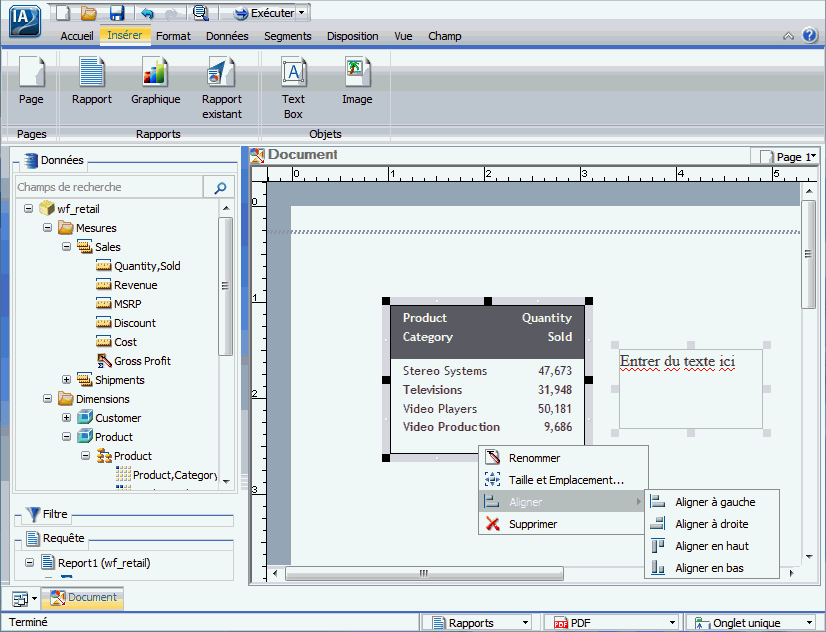Open the Données ribbon tab
This screenshot has width=826, height=632.
(x=227, y=36)
